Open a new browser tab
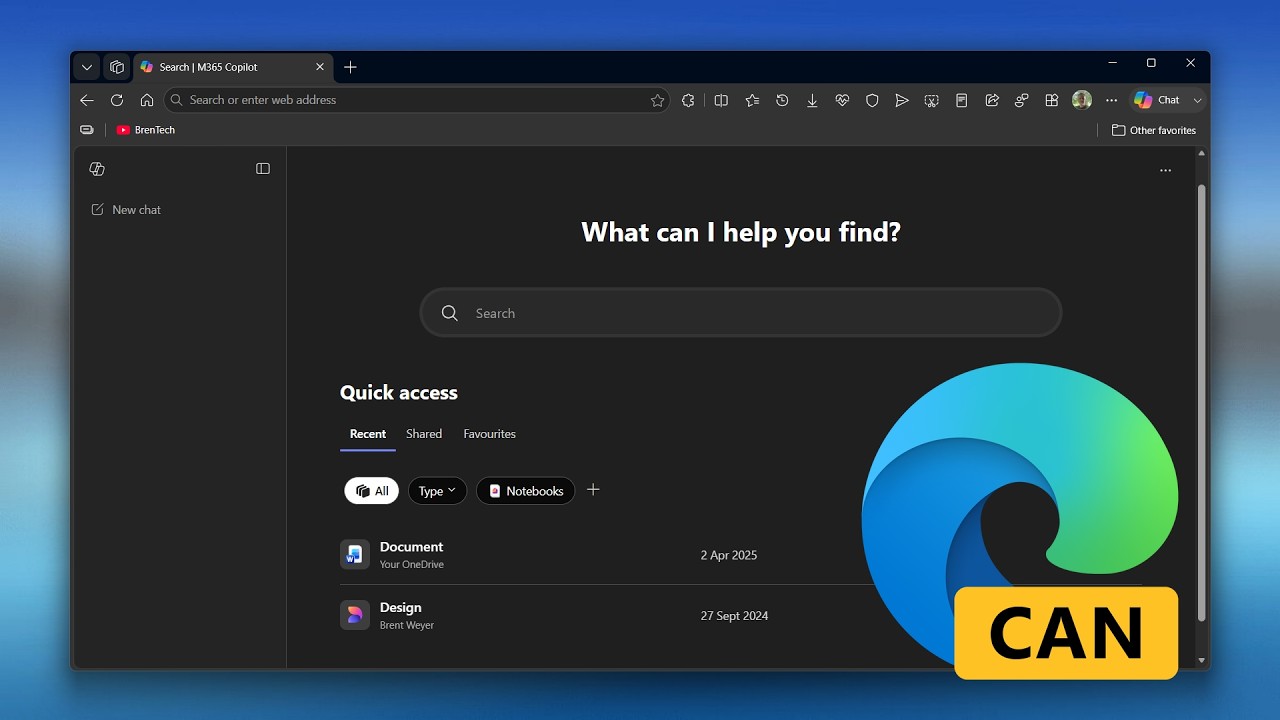 coord(350,67)
